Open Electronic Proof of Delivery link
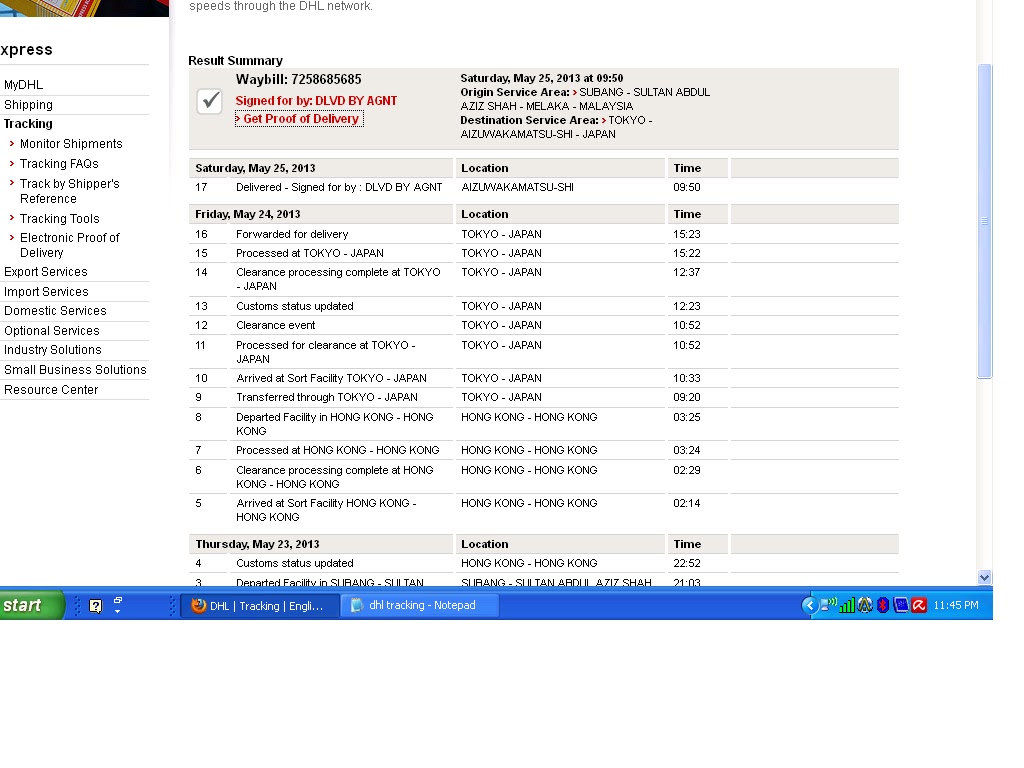This screenshot has width=1024, height=768. (70, 245)
